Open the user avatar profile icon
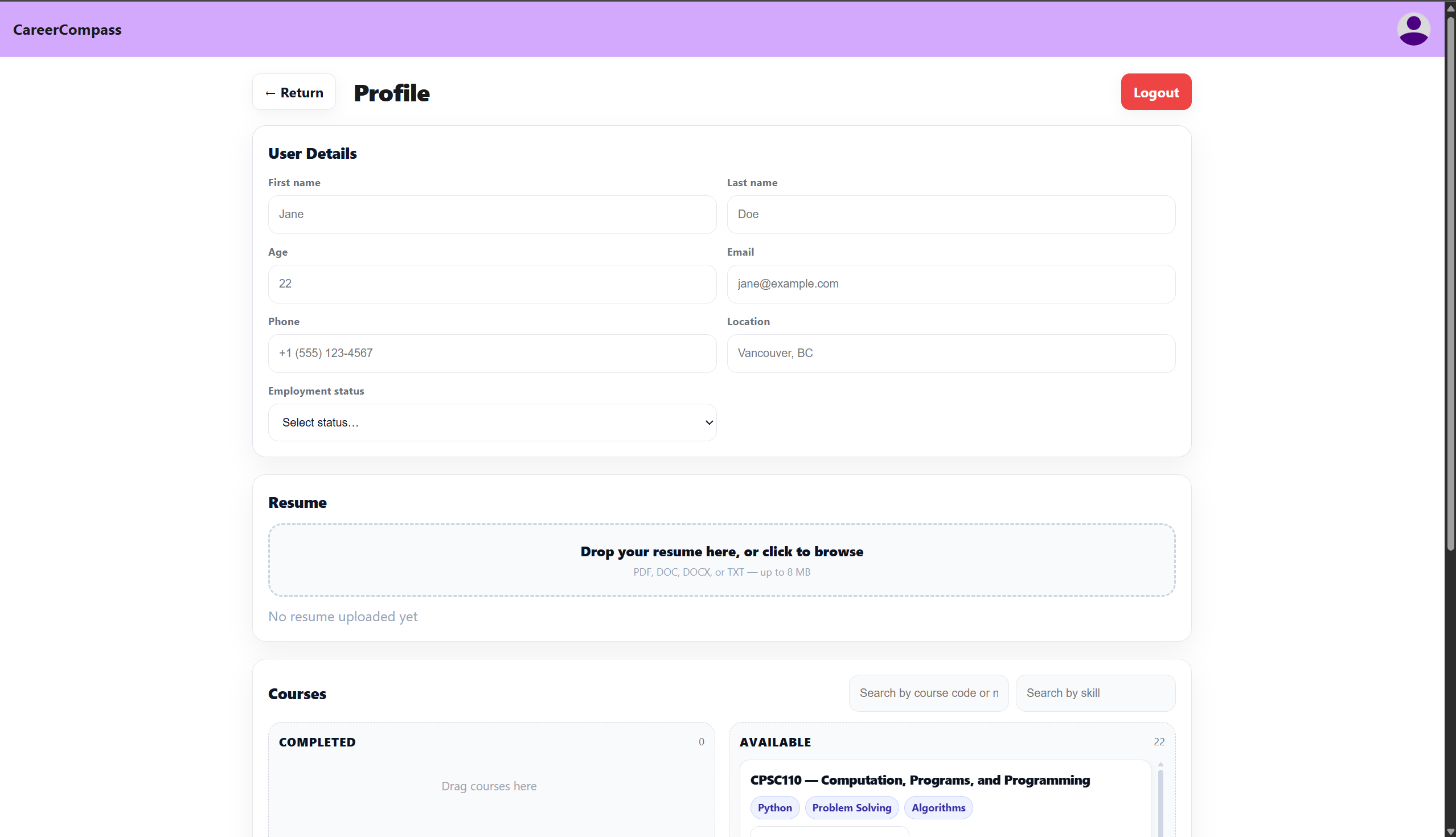The image size is (1456, 837). pyautogui.click(x=1413, y=29)
